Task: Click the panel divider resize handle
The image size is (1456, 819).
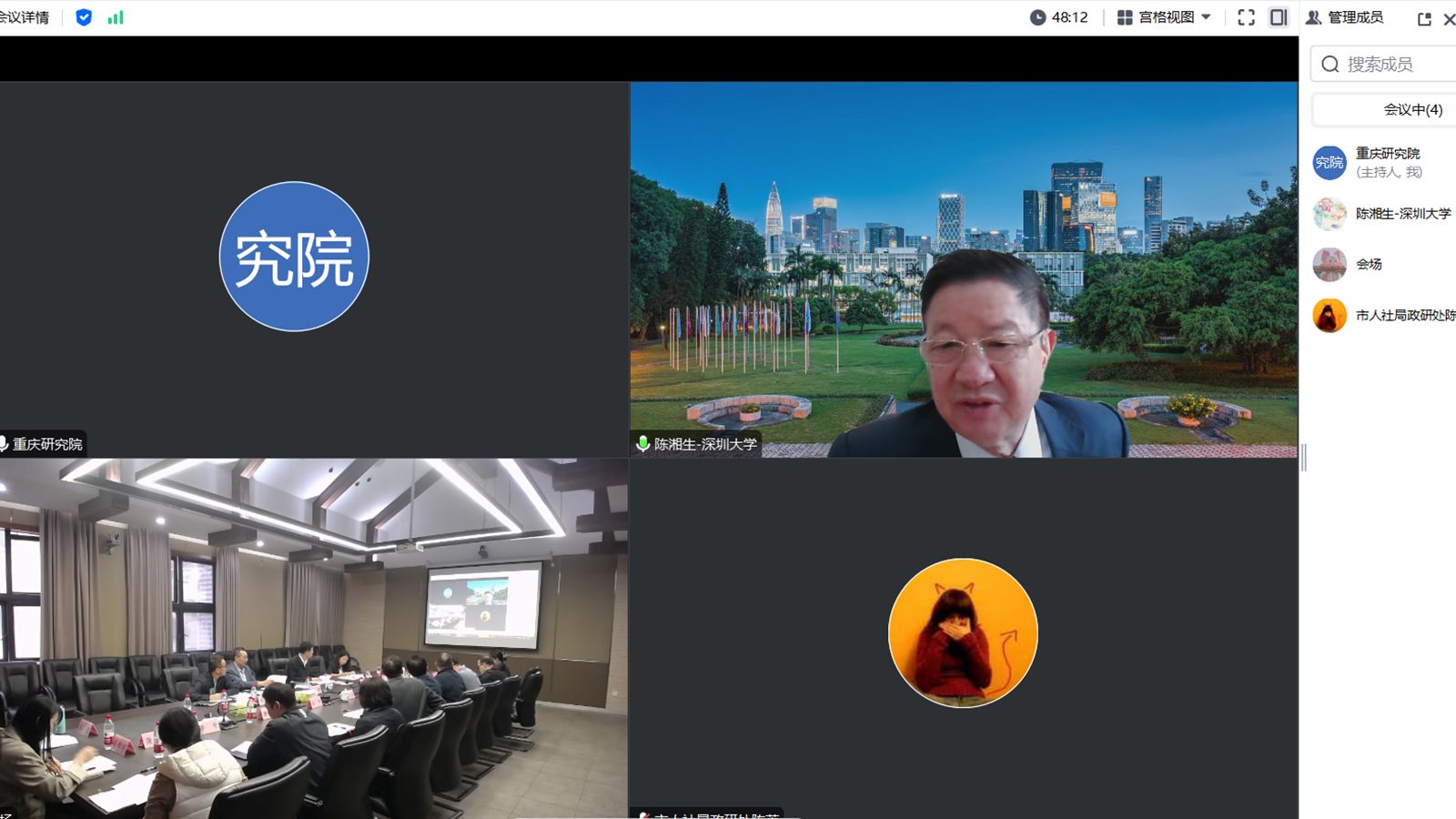Action: click(x=1303, y=458)
